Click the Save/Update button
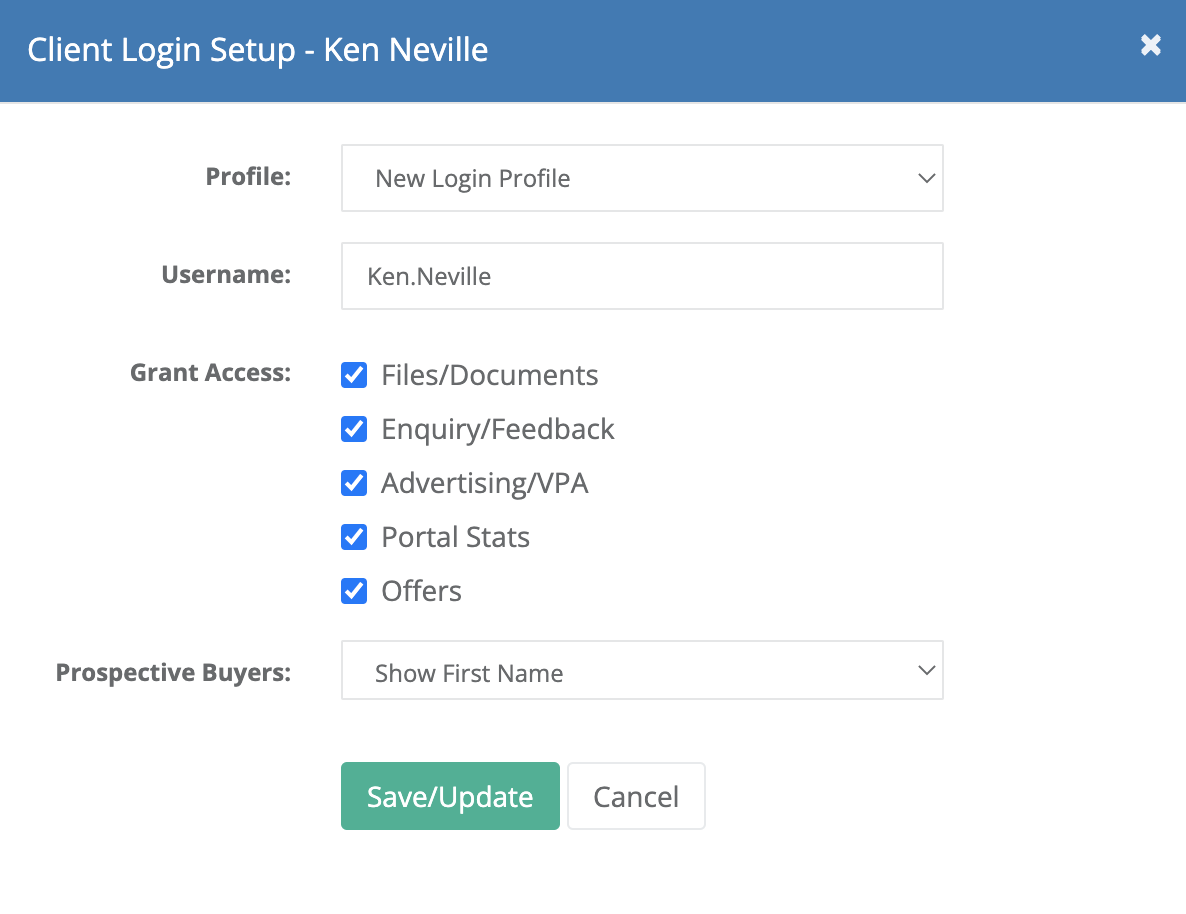This screenshot has width=1186, height=914. pyautogui.click(x=450, y=796)
